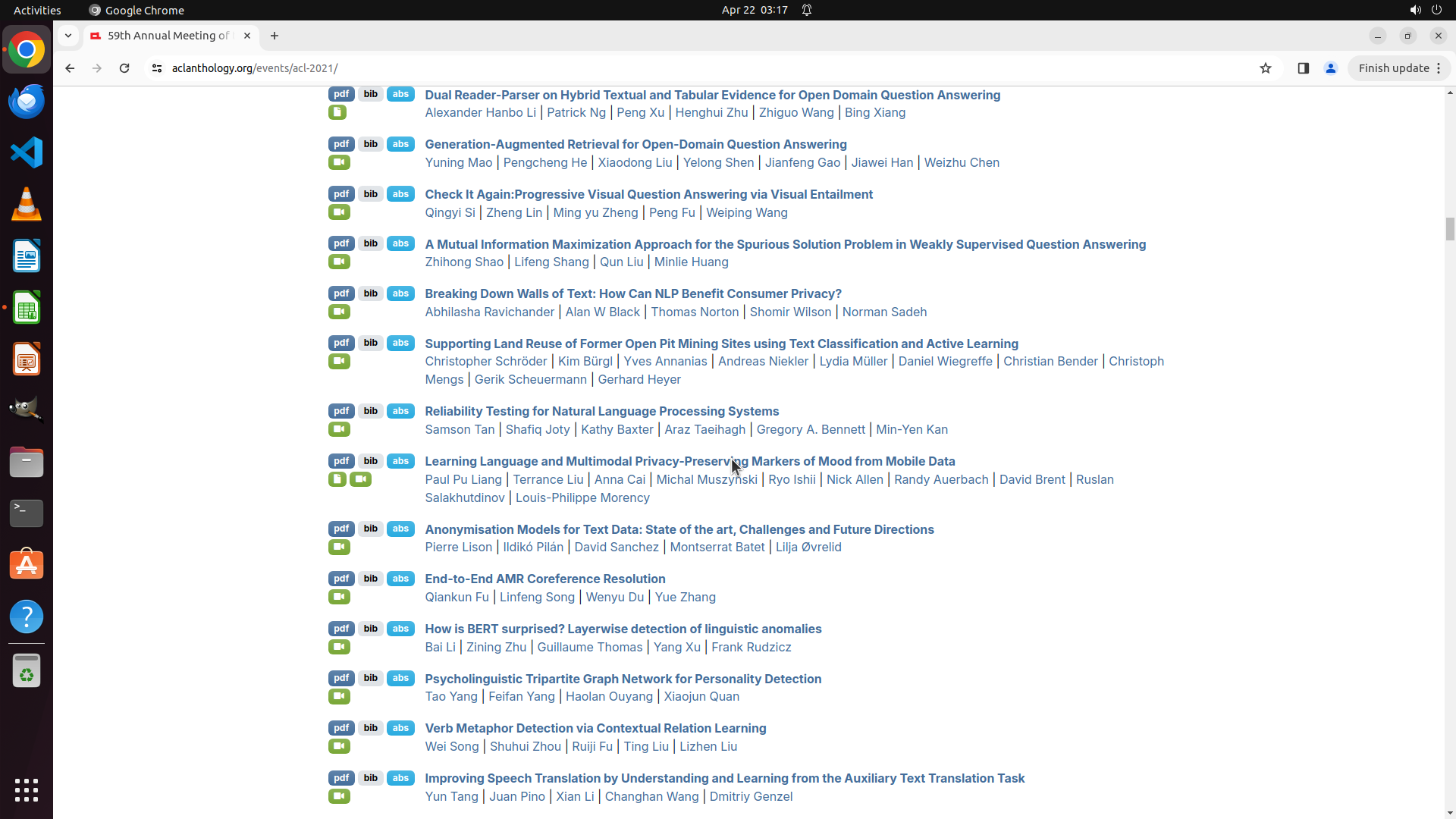Bookmark this page with star icon
Screen dimensions: 1456x819
1265,68
